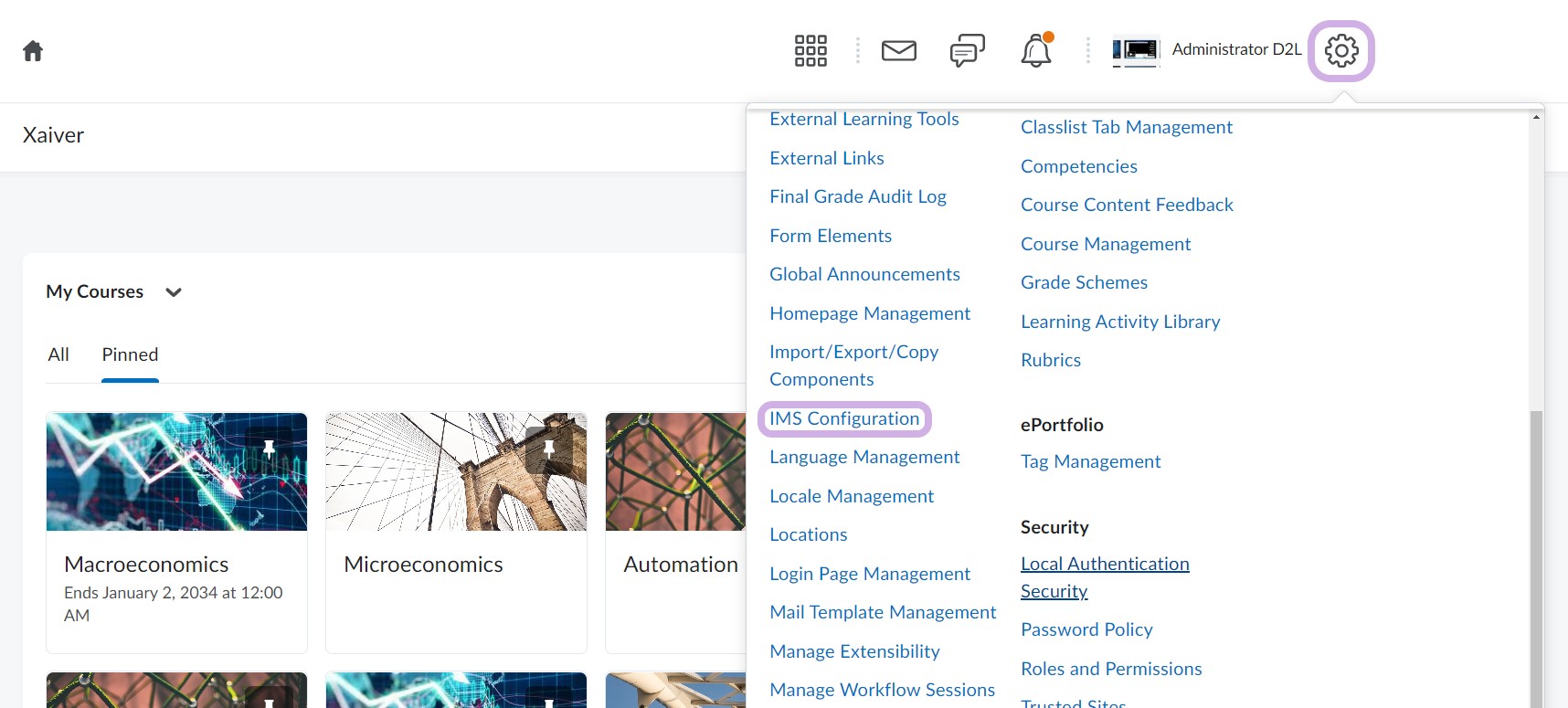This screenshot has height=708, width=1568.
Task: Open Roles and Permissions link
Action: pyautogui.click(x=1111, y=669)
